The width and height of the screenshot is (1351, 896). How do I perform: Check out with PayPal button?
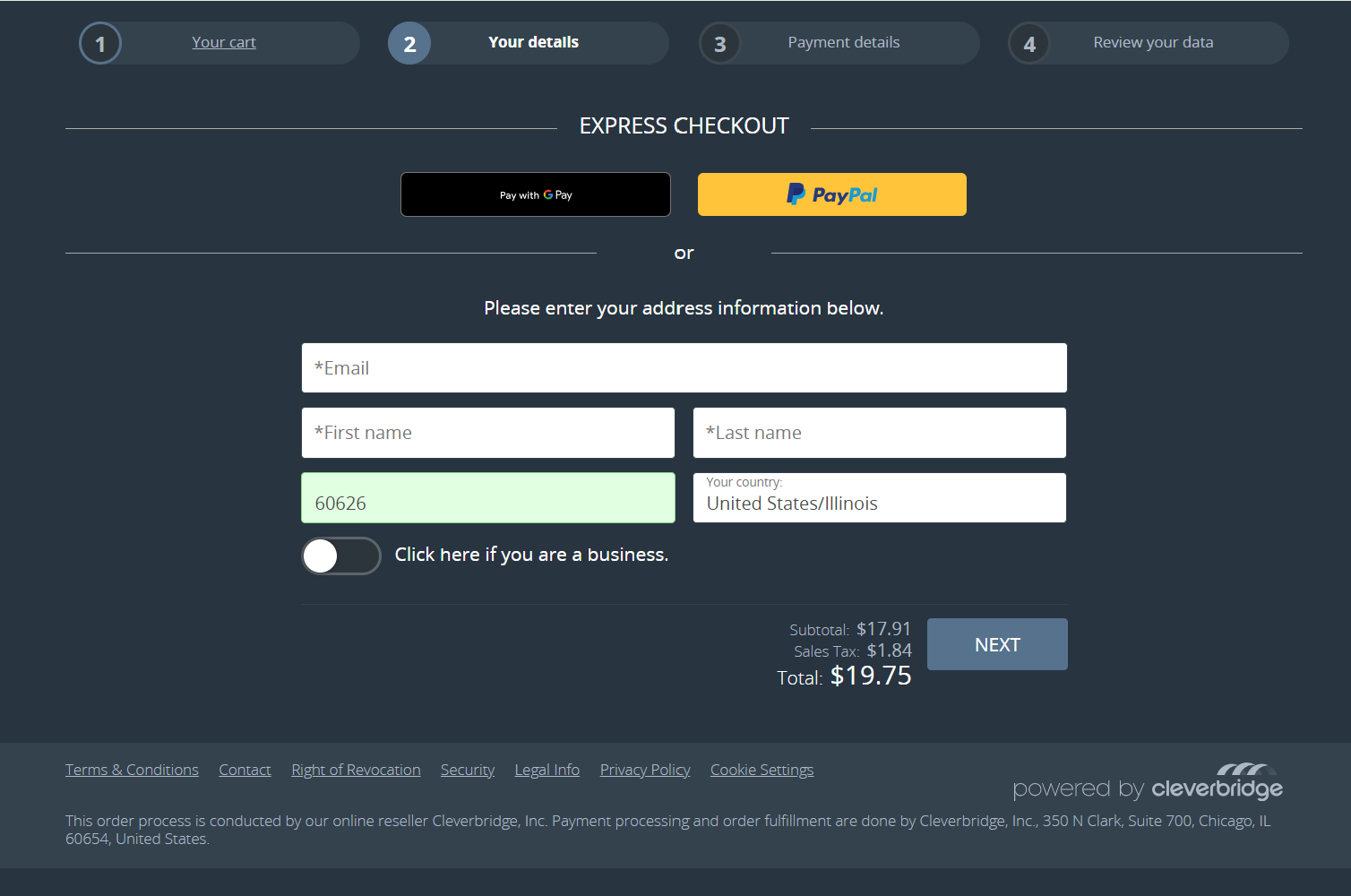832,194
